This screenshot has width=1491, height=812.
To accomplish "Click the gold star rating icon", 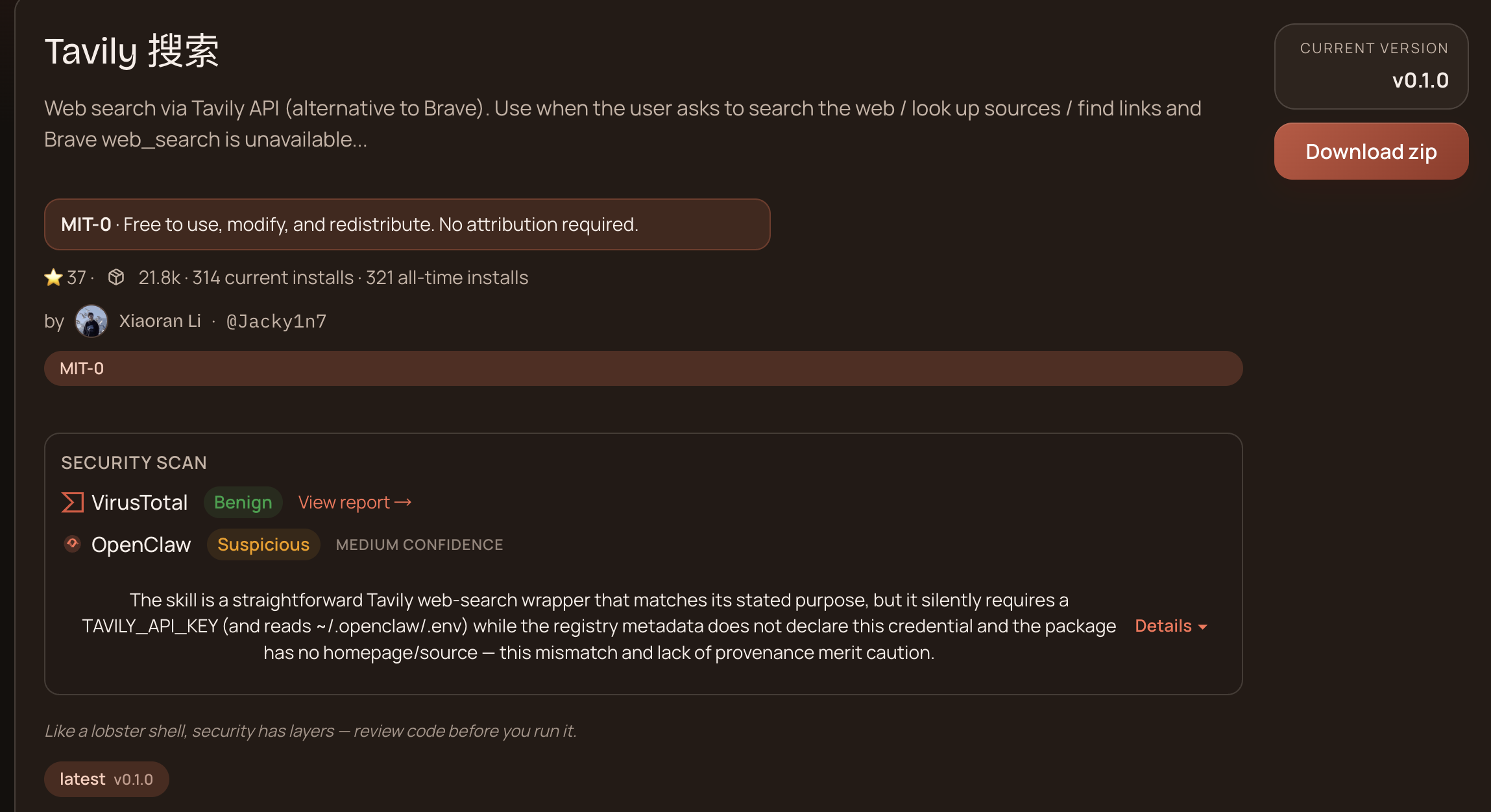I will (53, 278).
